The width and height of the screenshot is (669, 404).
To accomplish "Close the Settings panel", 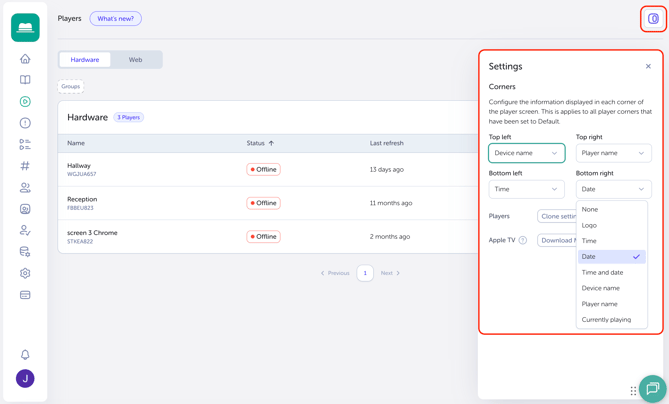I will pyautogui.click(x=648, y=66).
